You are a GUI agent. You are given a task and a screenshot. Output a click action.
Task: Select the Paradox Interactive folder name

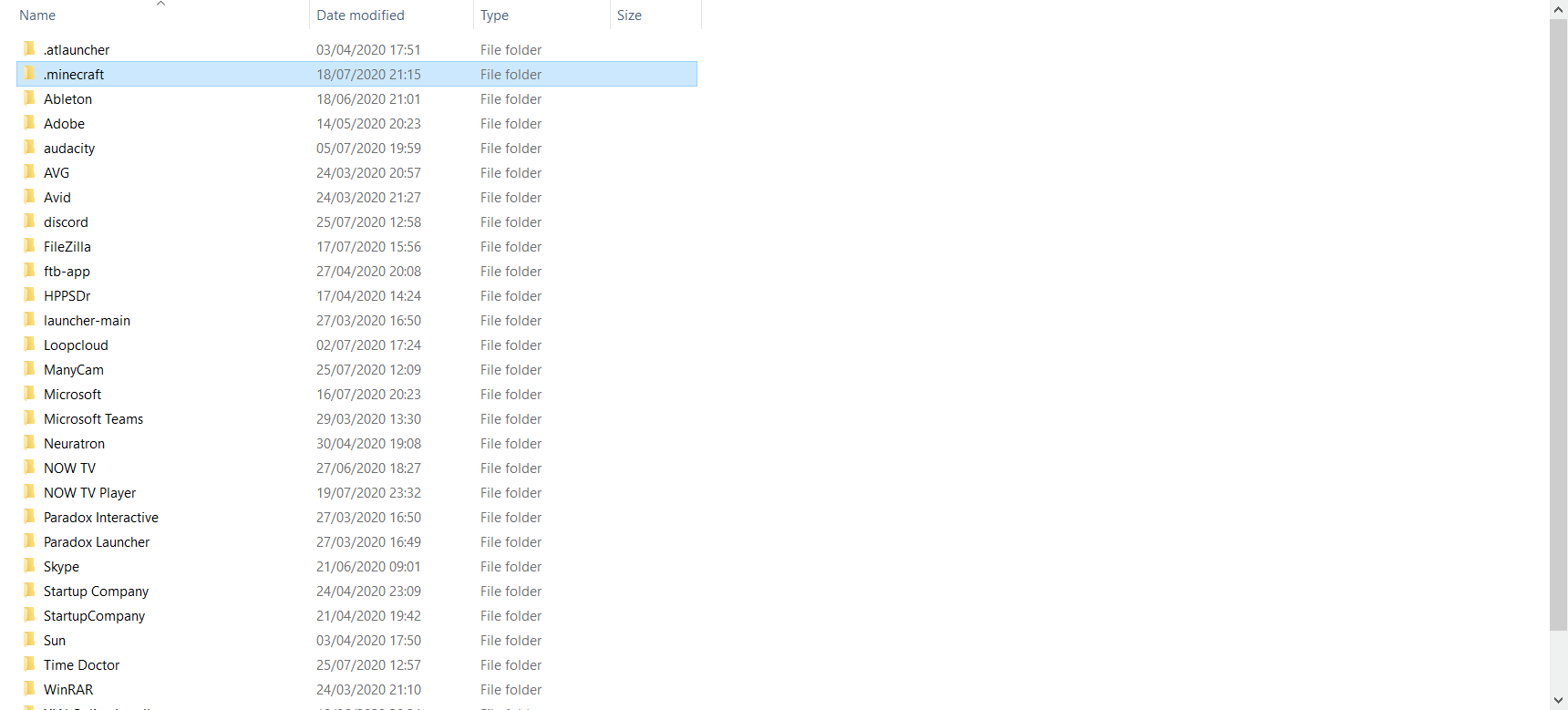point(101,517)
